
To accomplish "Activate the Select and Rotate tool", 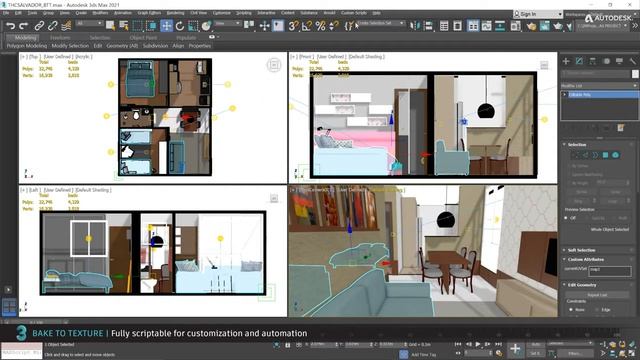I will (180, 26).
